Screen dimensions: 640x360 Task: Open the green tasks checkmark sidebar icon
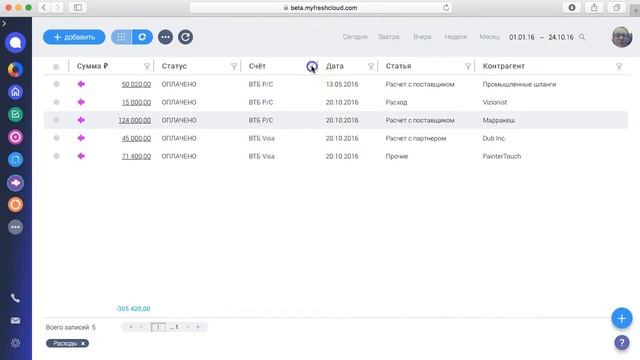coord(16,115)
